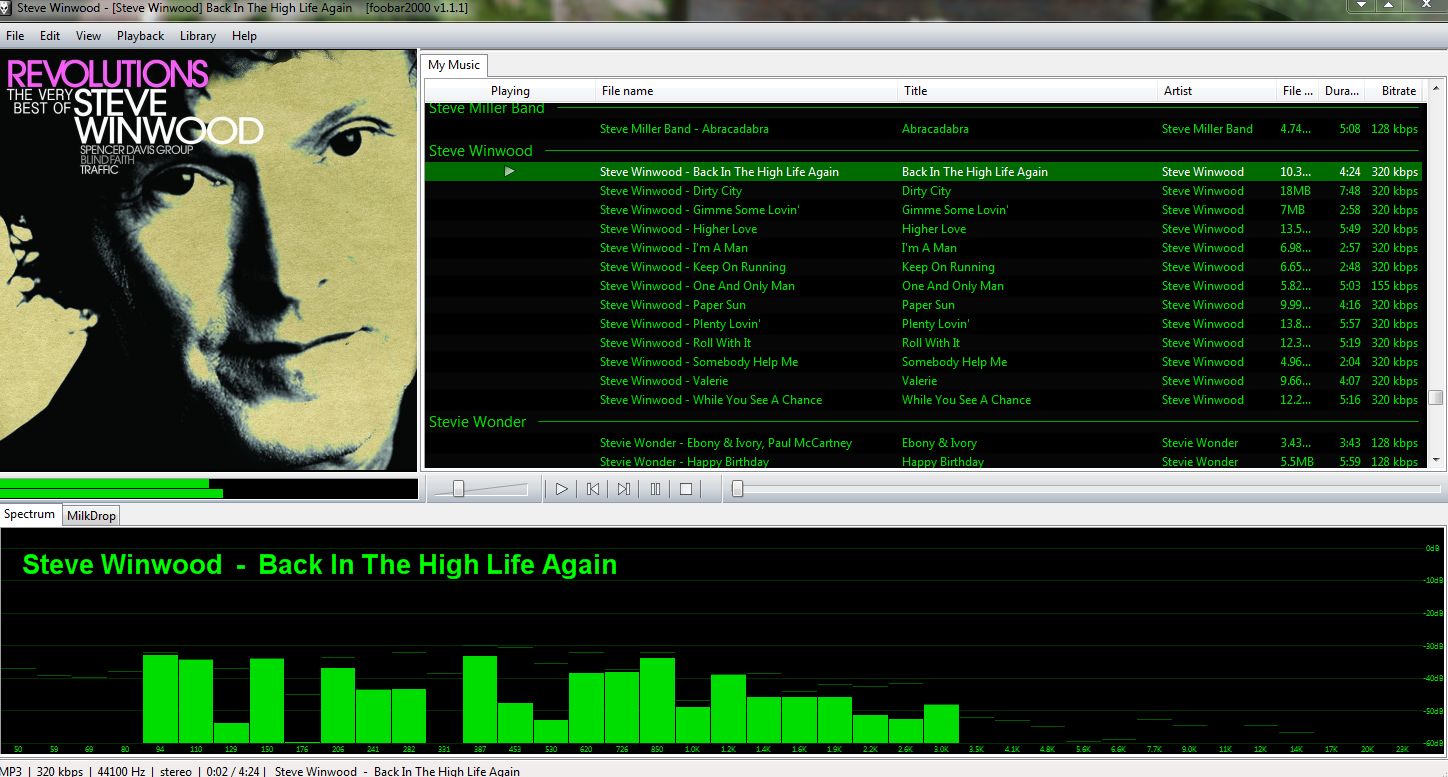Click the now-playing arrow beside Back In The High Life Again

[x=510, y=172]
